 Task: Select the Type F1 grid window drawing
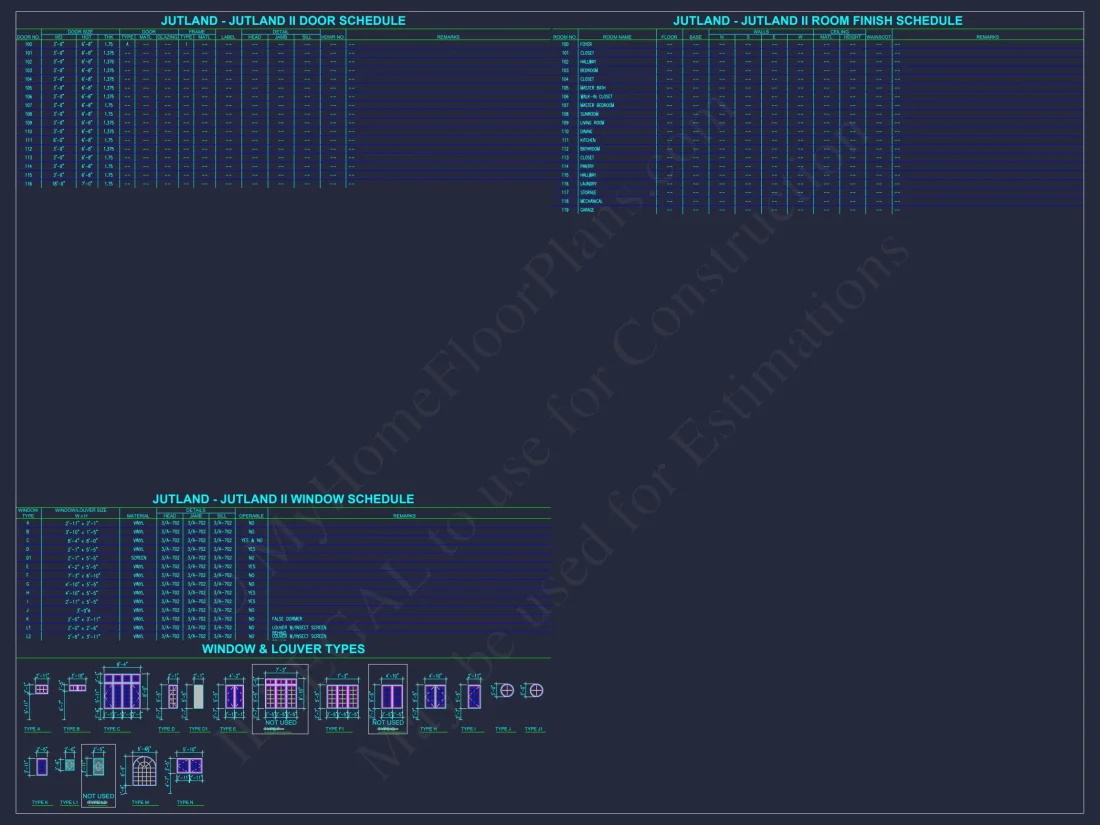click(342, 696)
